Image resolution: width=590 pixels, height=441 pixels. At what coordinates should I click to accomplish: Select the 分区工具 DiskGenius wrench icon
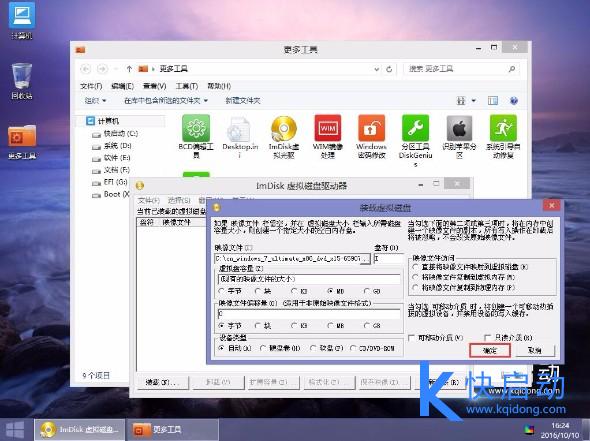coord(415,129)
